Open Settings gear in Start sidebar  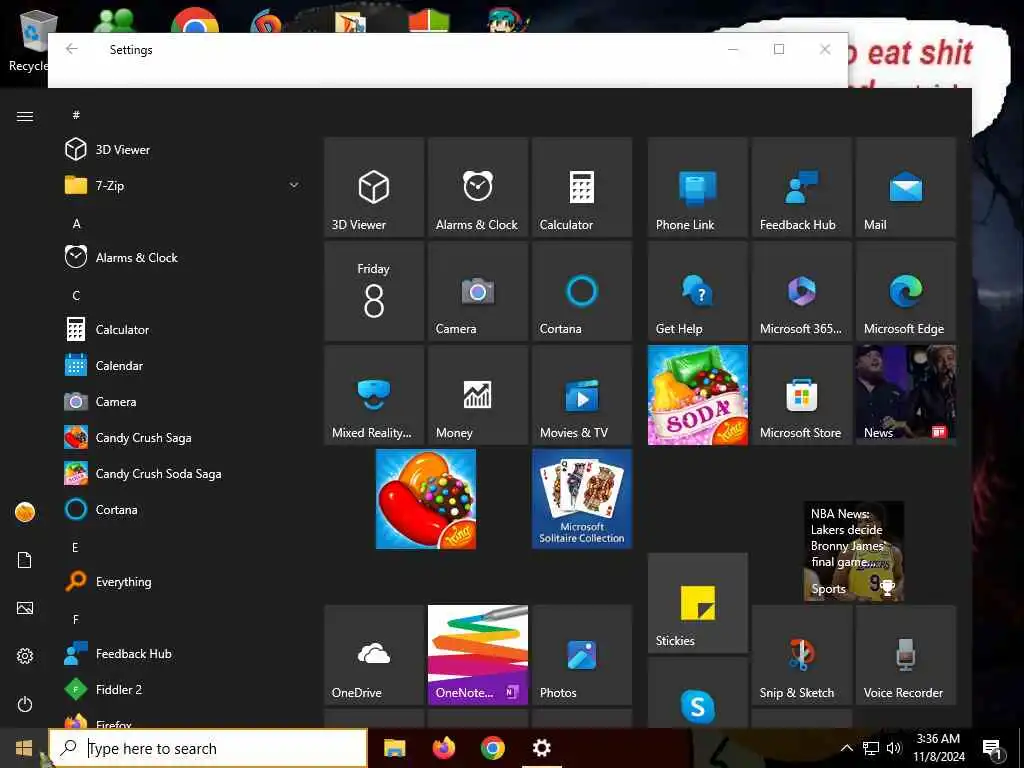tap(25, 656)
